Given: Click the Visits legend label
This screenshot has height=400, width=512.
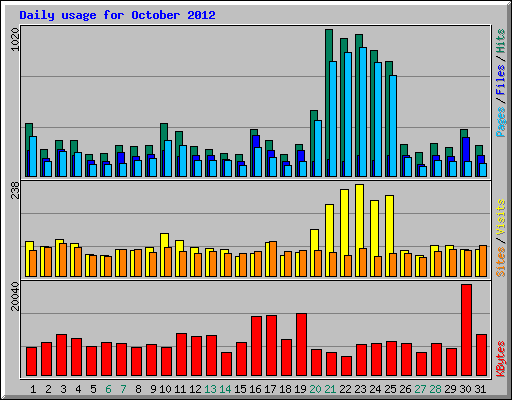Looking at the screenshot, I should [x=501, y=218].
